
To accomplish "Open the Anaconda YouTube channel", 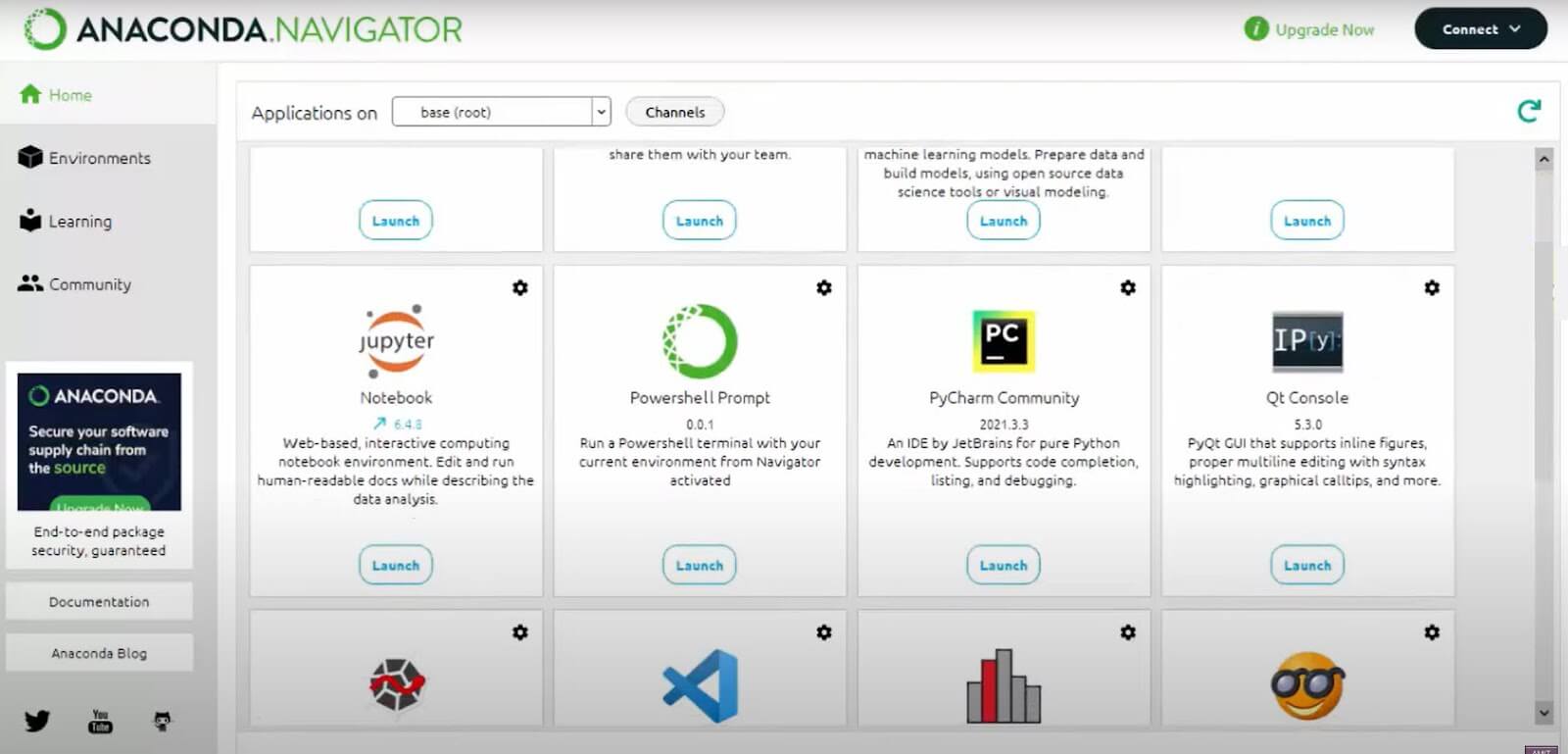I will click(x=100, y=721).
